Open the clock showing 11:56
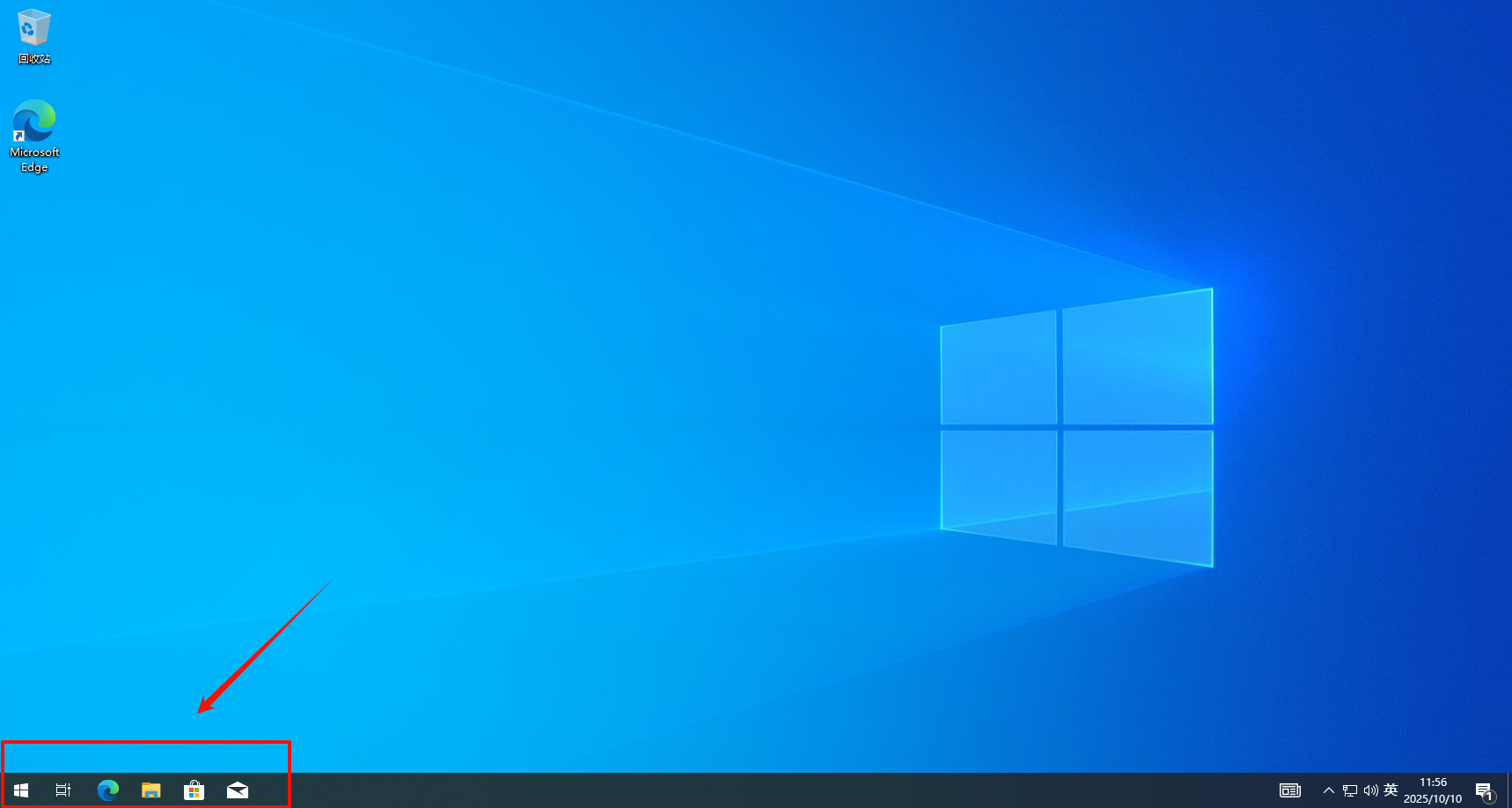The width and height of the screenshot is (1512, 808). click(x=1433, y=790)
